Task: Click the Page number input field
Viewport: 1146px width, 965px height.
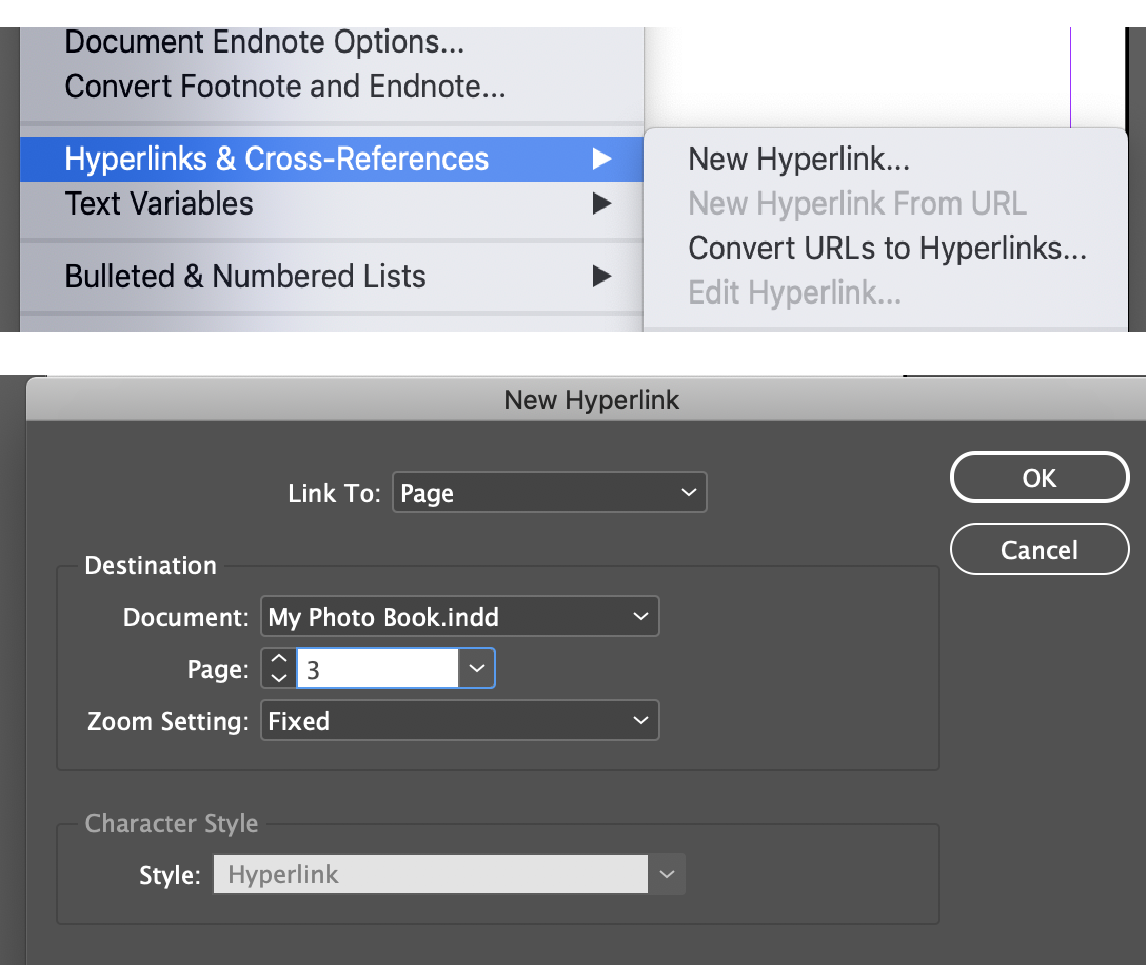Action: (378, 669)
